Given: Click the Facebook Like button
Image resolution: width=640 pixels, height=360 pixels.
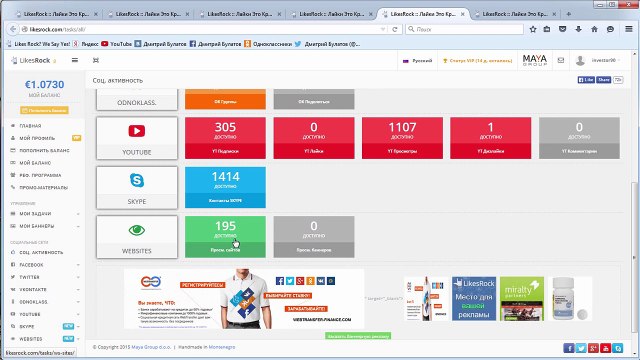Looking at the screenshot, I should (586, 80).
